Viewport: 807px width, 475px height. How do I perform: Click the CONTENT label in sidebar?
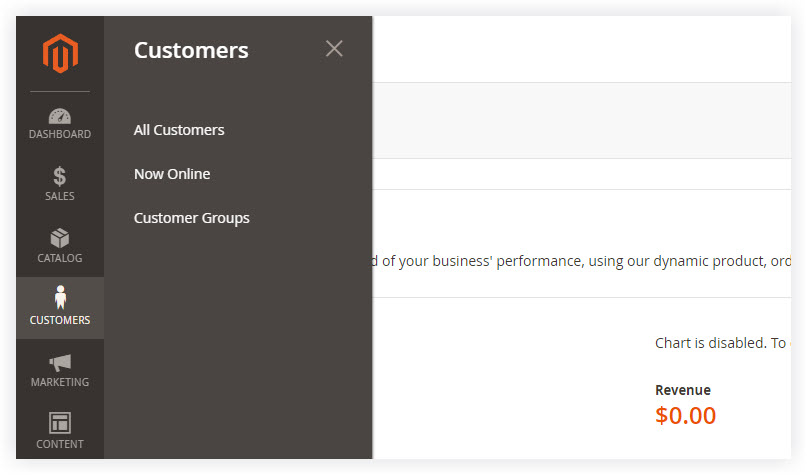[x=60, y=444]
